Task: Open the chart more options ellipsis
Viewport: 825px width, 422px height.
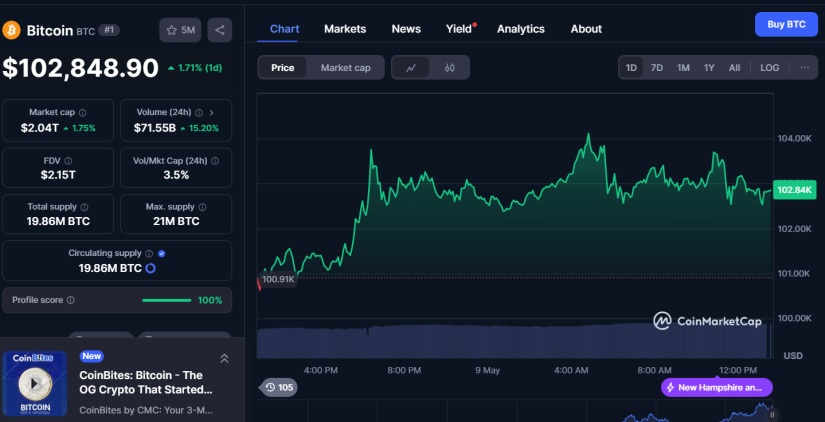Action: tap(804, 67)
